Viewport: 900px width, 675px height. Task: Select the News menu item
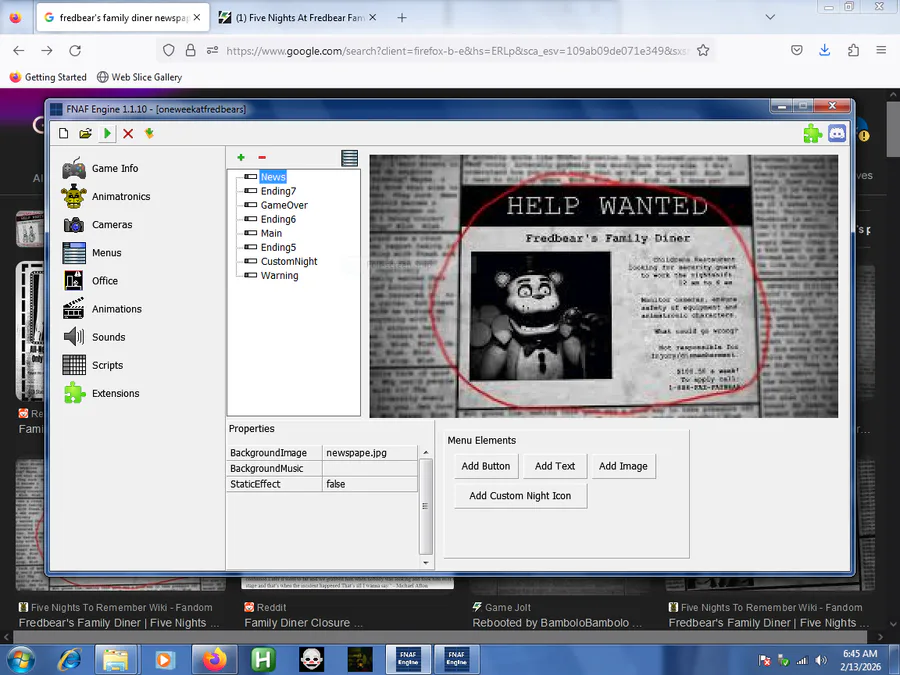(273, 177)
